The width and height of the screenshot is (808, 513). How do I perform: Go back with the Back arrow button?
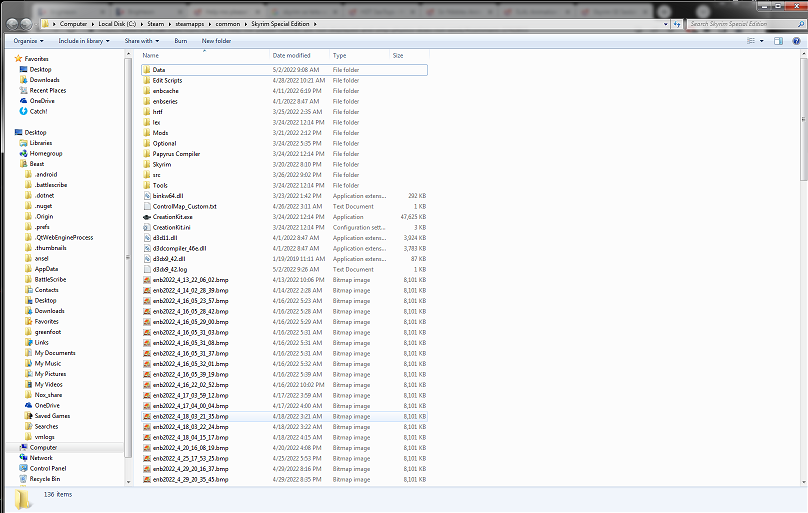[x=12, y=24]
